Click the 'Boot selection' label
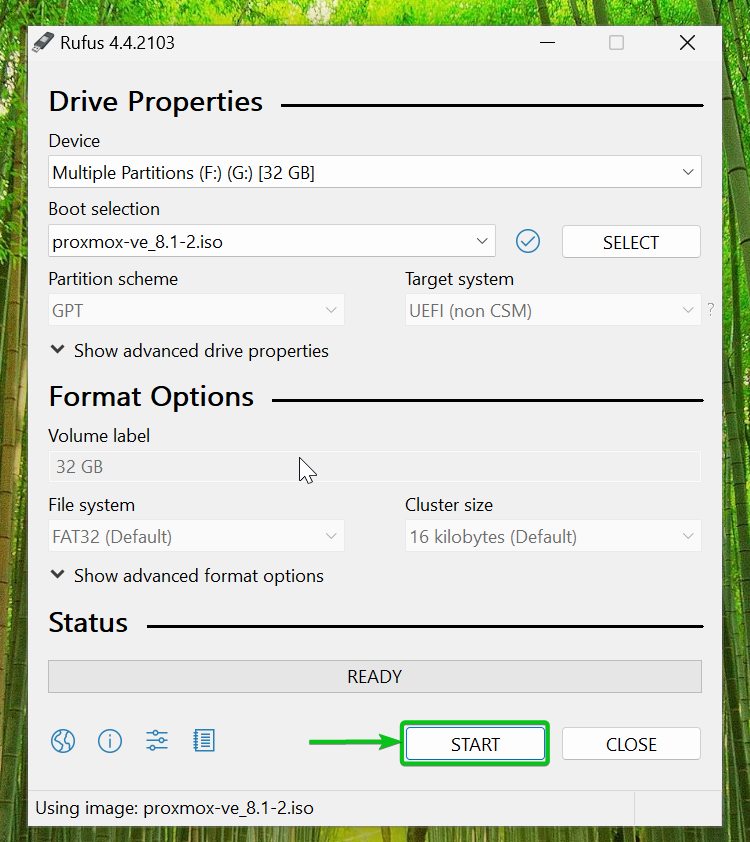 [x=104, y=209]
